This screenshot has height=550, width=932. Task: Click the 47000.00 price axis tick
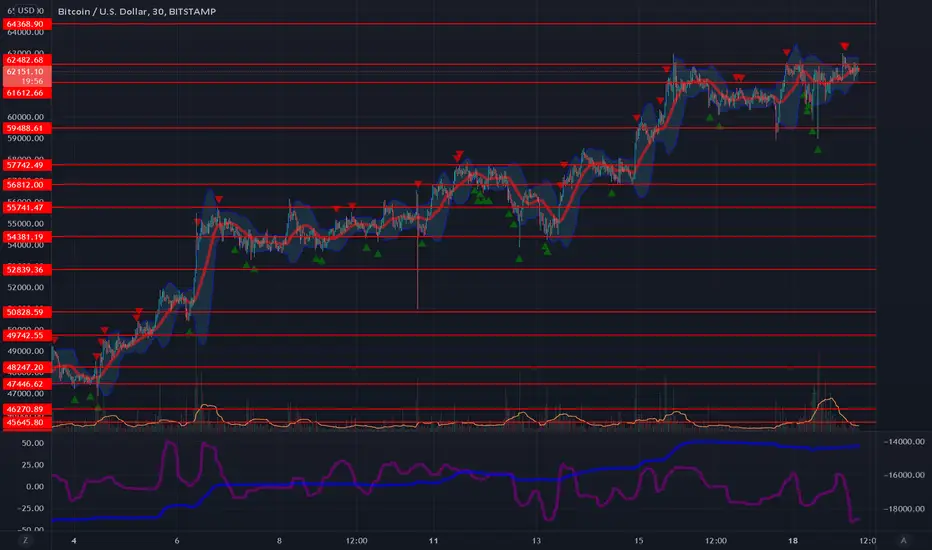coord(25,394)
